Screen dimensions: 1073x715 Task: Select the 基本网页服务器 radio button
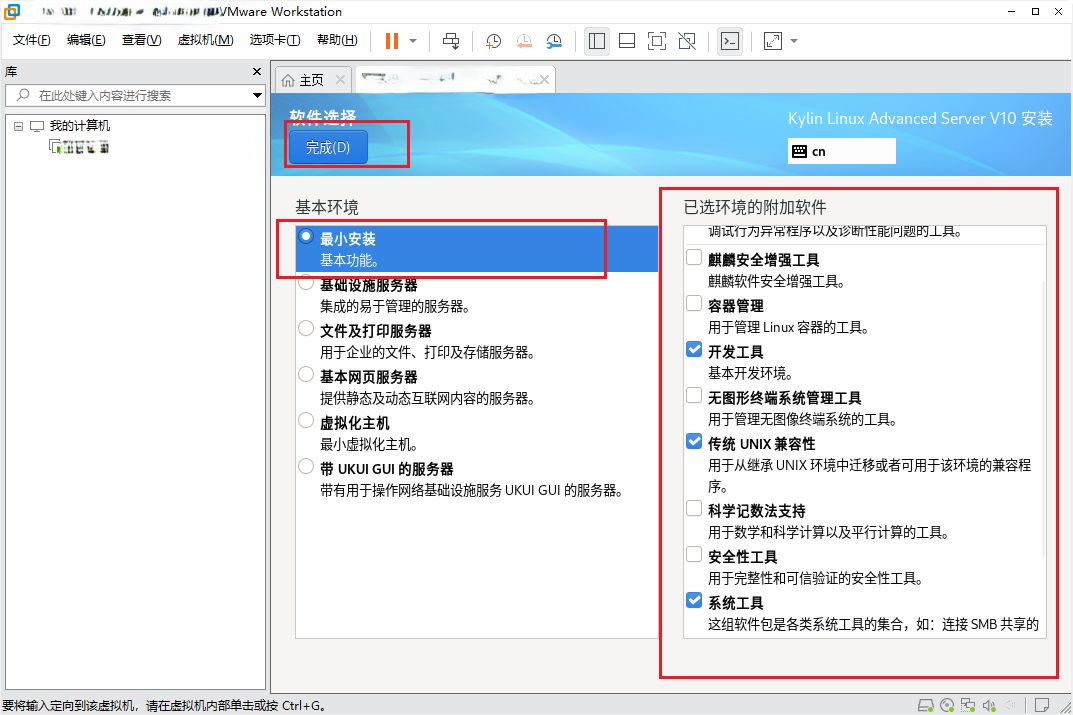[x=306, y=374]
